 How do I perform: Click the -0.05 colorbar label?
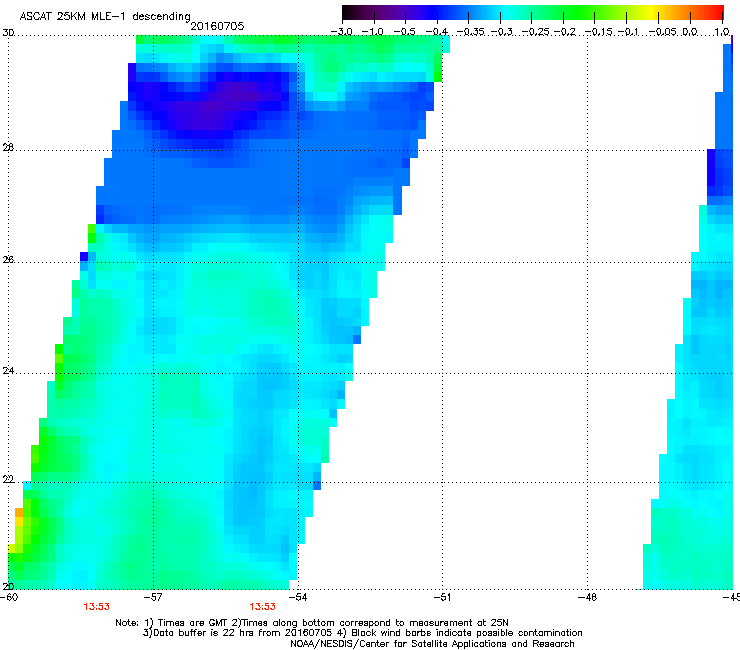tap(663, 32)
